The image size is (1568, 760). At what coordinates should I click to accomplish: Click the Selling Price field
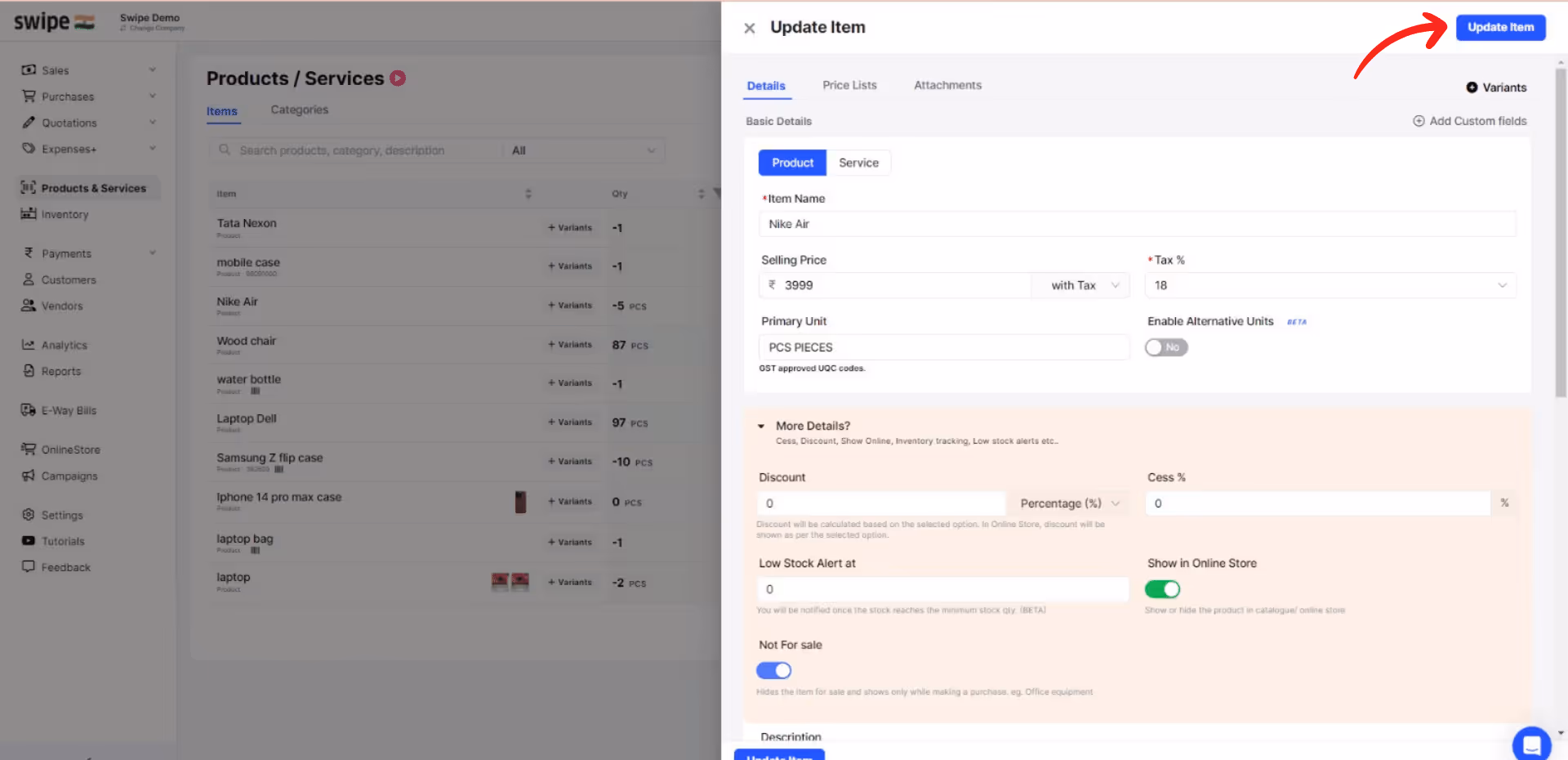click(x=895, y=285)
